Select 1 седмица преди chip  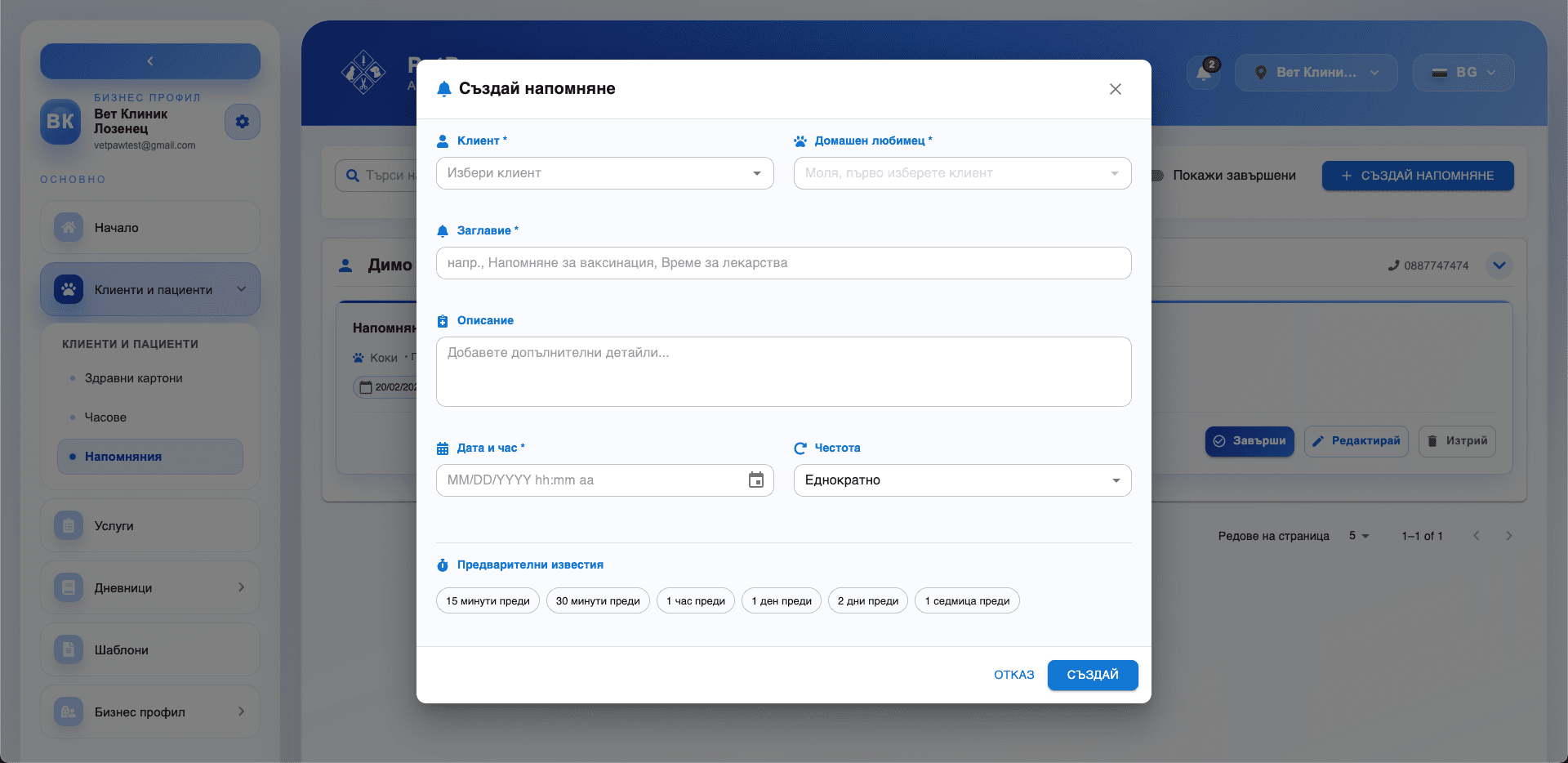[x=967, y=600]
